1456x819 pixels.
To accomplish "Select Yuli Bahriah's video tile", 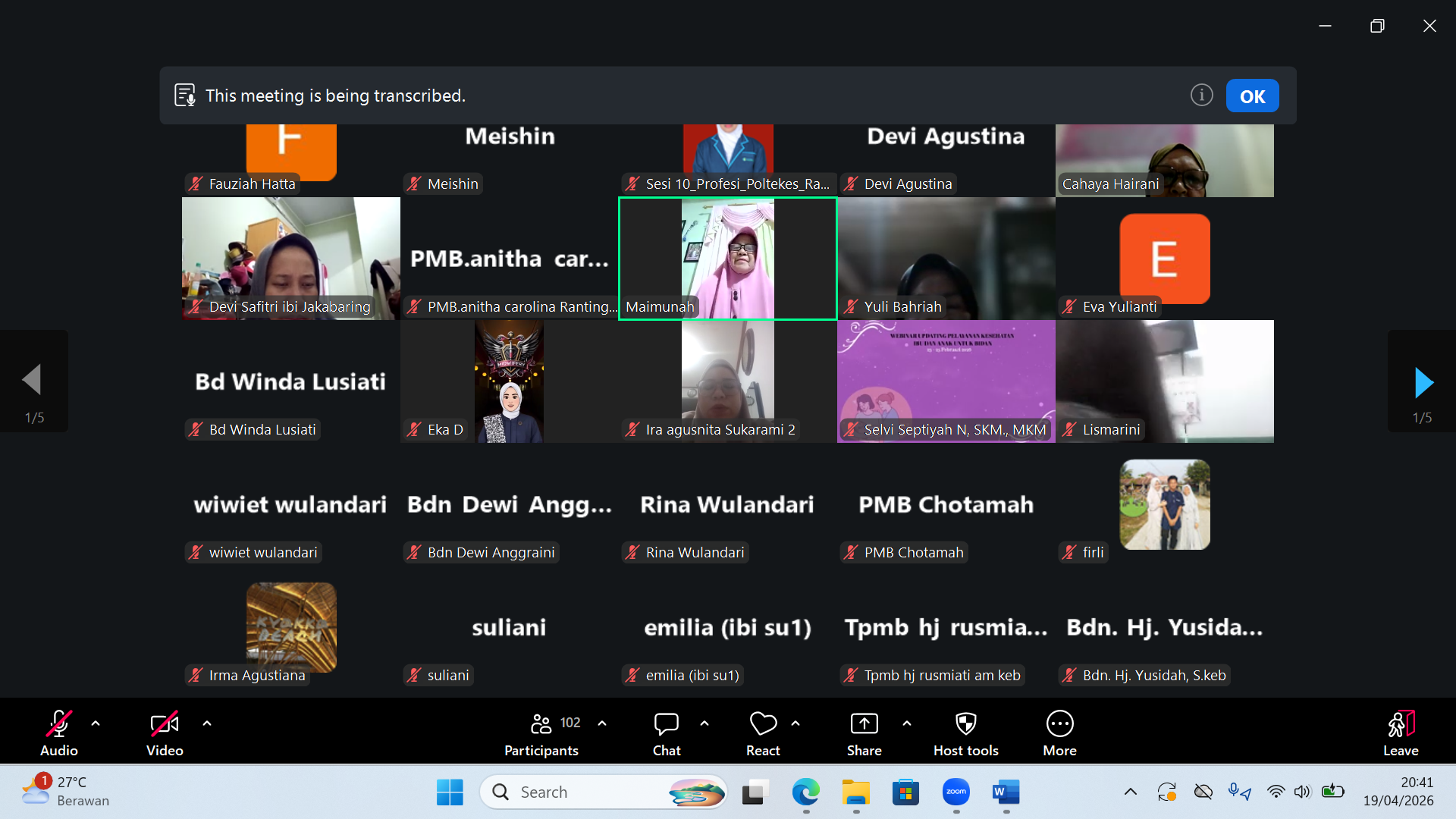I will point(946,259).
